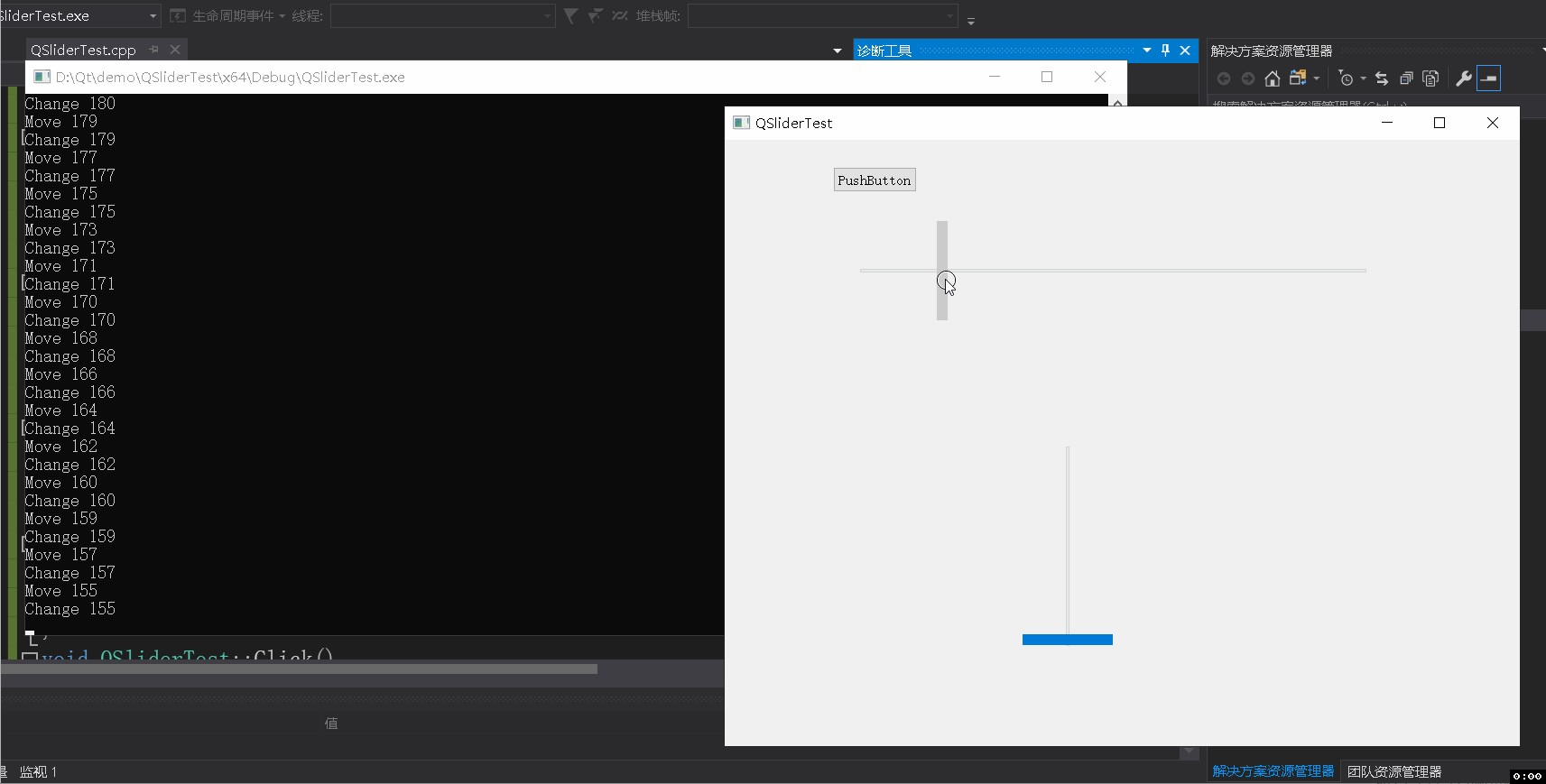Click the Solution Explorer panel title 解决方案资源管理器
Screen dimensions: 1546x784
(1272, 51)
